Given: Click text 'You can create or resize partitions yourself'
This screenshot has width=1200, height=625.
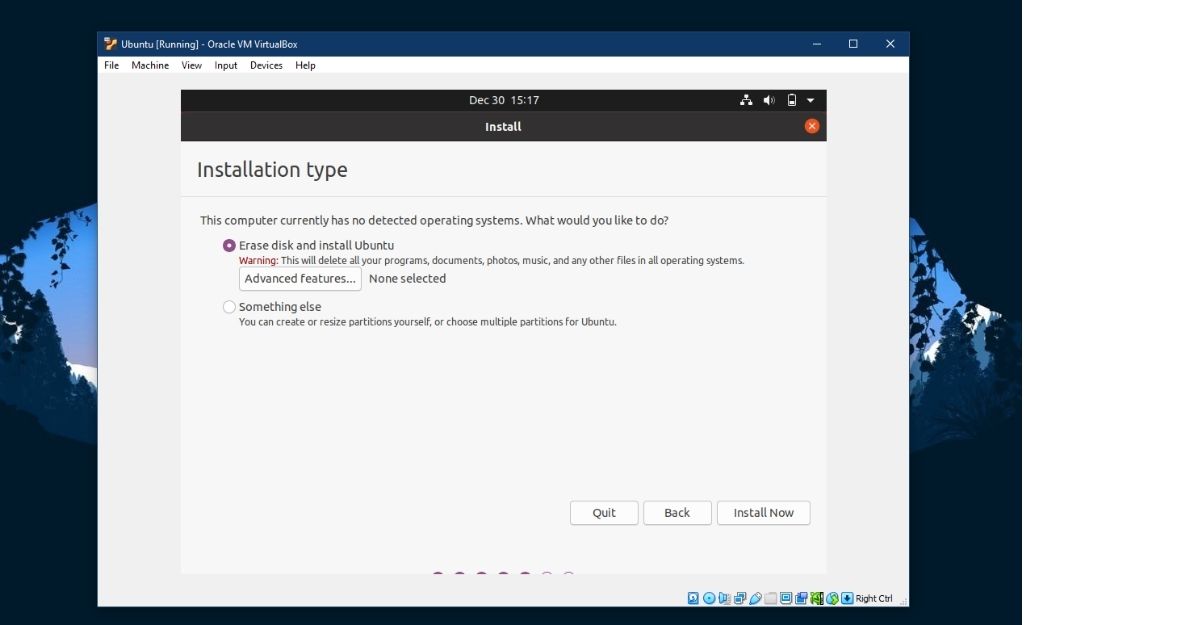Looking at the screenshot, I should (334, 322).
